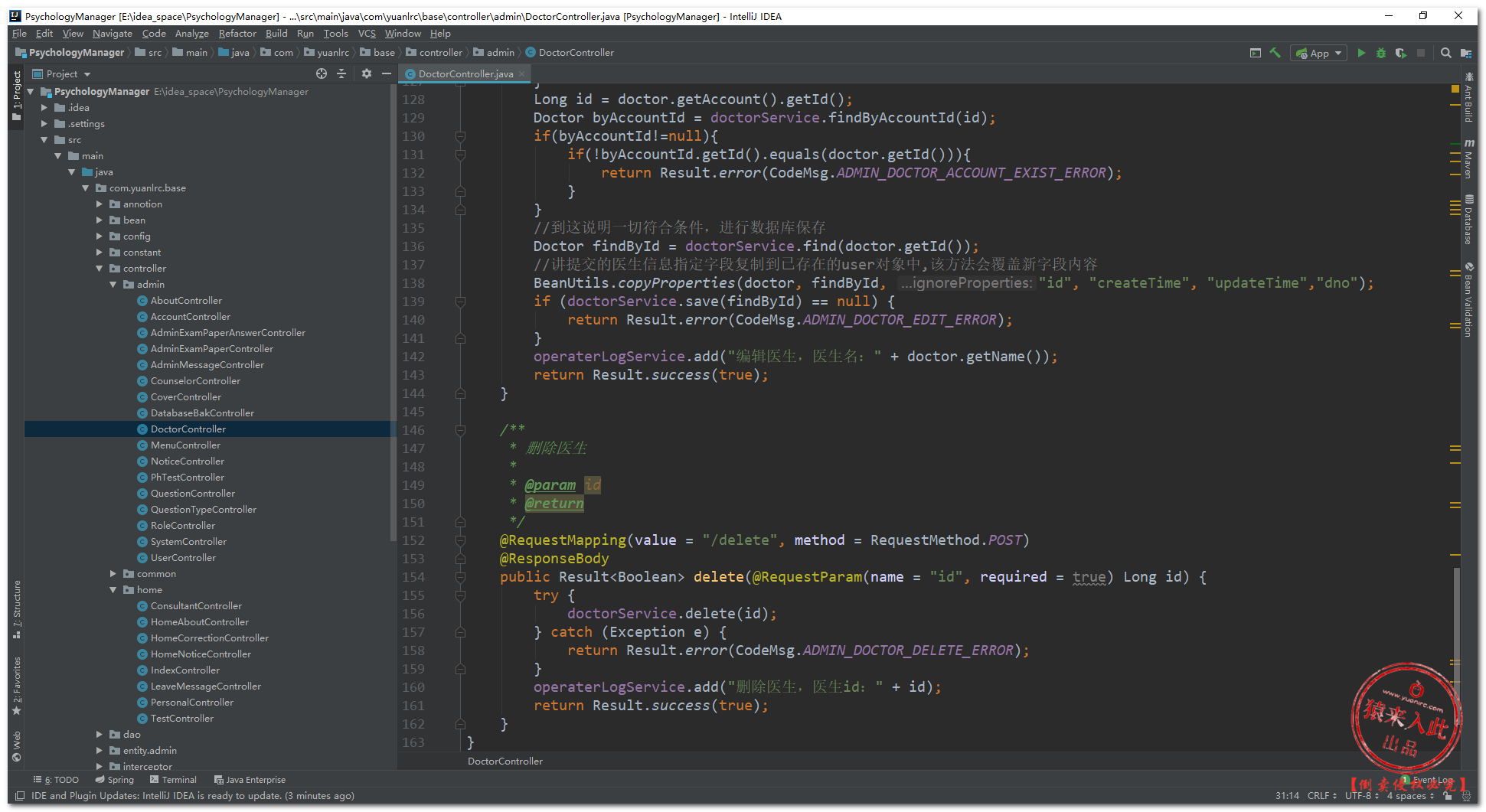Click the green Run App button
The width and height of the screenshot is (1486, 812).
coord(1360,53)
